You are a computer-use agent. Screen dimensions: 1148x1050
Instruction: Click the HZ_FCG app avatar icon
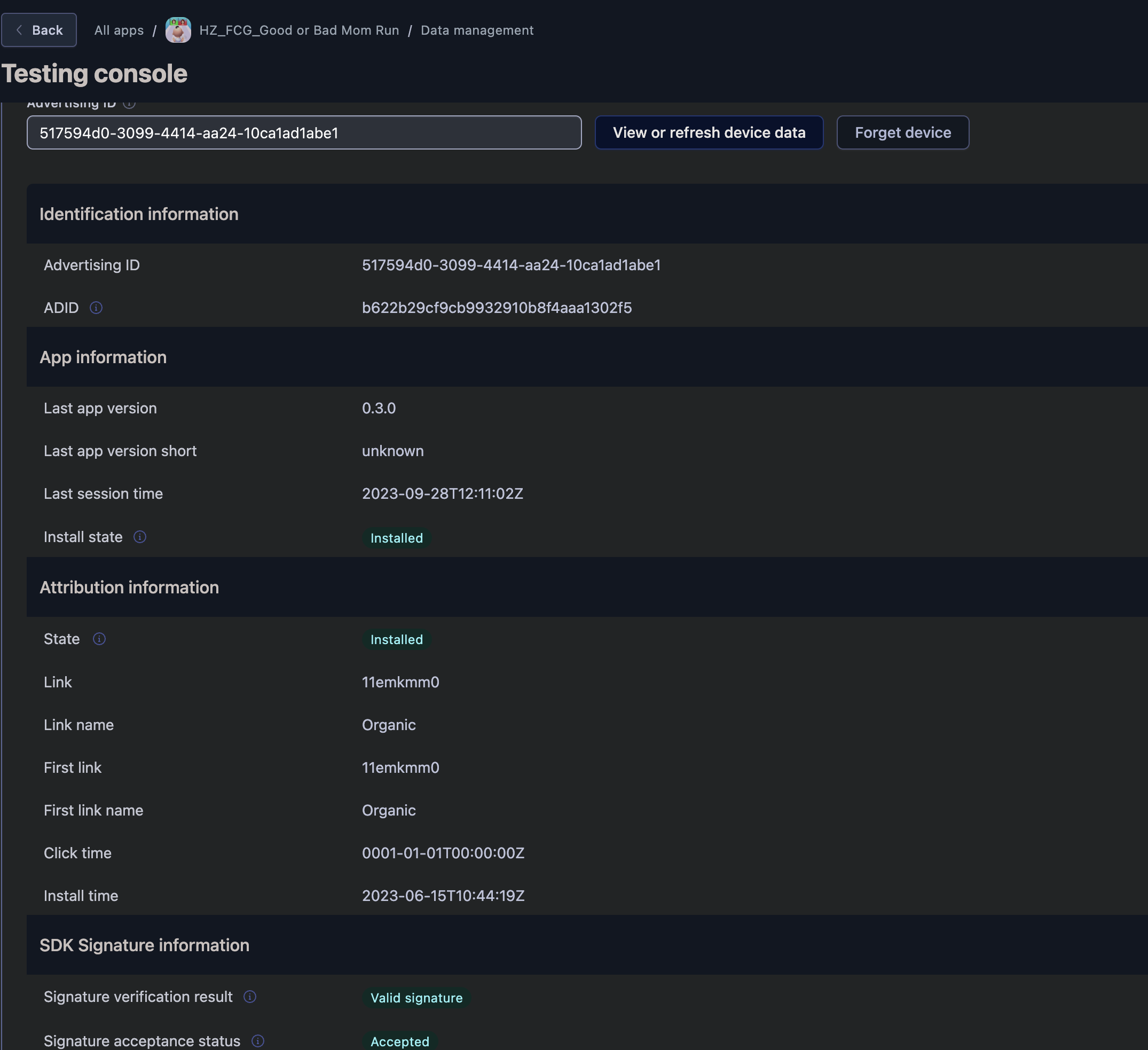click(x=178, y=30)
